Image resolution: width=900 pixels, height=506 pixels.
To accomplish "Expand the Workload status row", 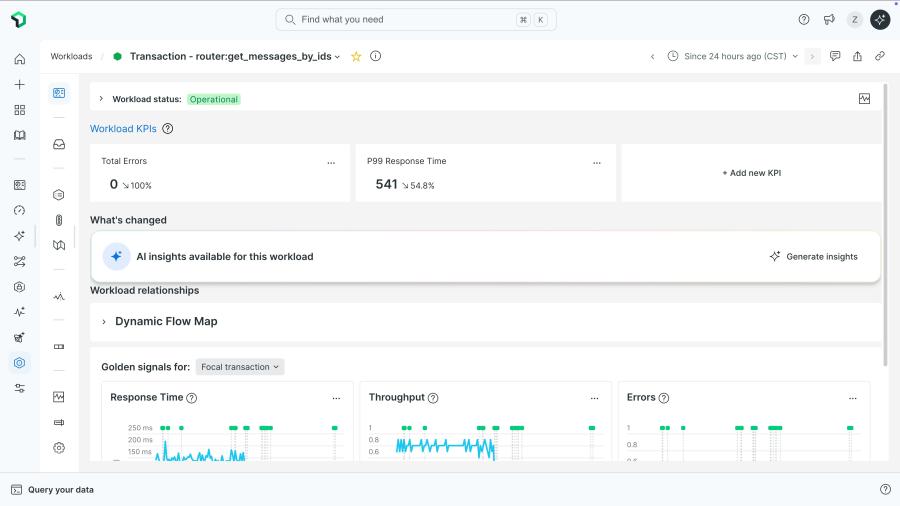I will [x=101, y=99].
